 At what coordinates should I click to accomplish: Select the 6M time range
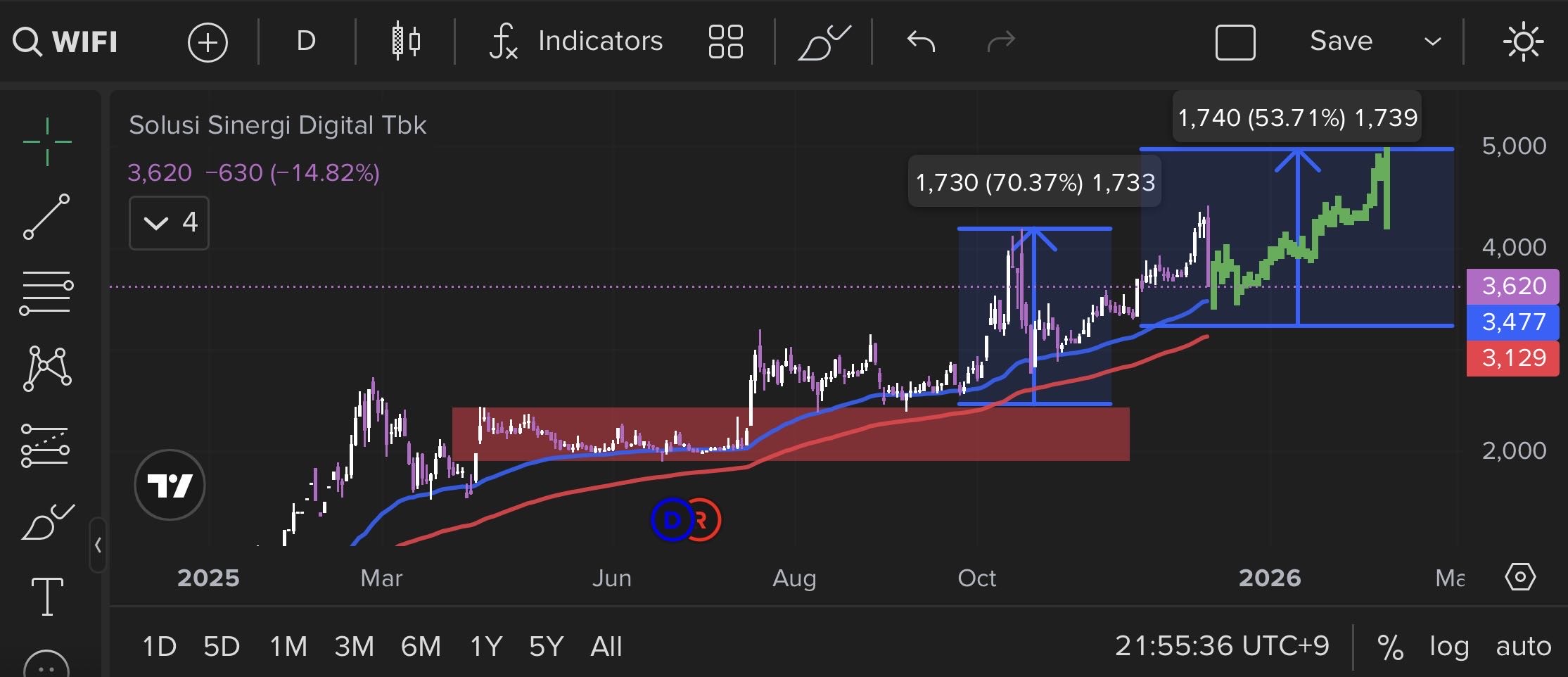click(x=421, y=646)
